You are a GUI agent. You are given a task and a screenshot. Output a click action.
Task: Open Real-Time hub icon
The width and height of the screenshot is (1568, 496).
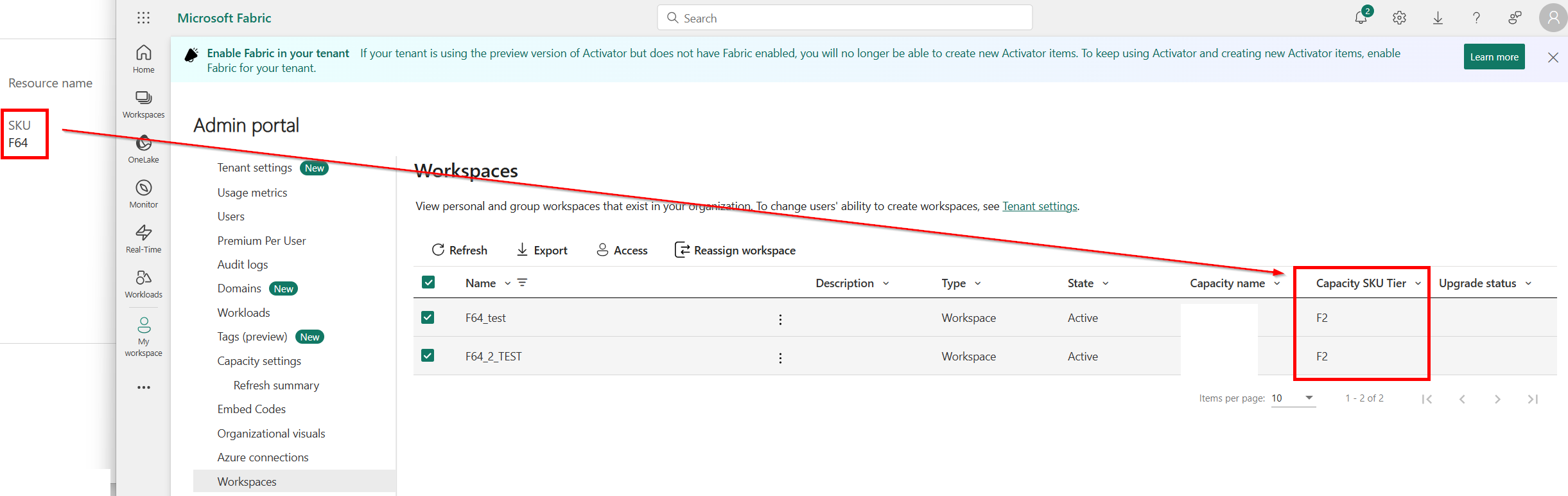(143, 239)
